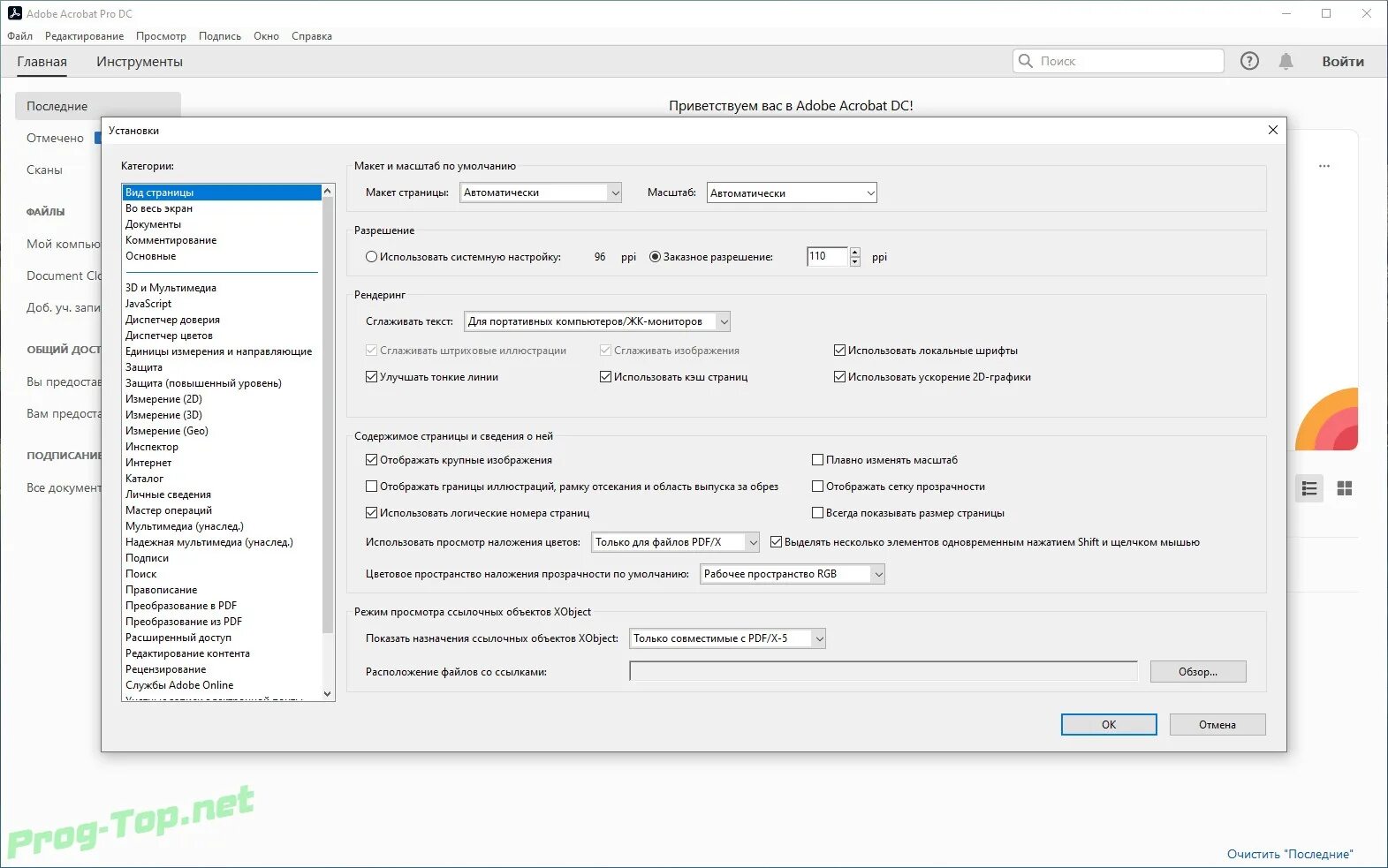Toggle Улучшать тонкие линии checkbox
1388x868 pixels.
click(371, 377)
